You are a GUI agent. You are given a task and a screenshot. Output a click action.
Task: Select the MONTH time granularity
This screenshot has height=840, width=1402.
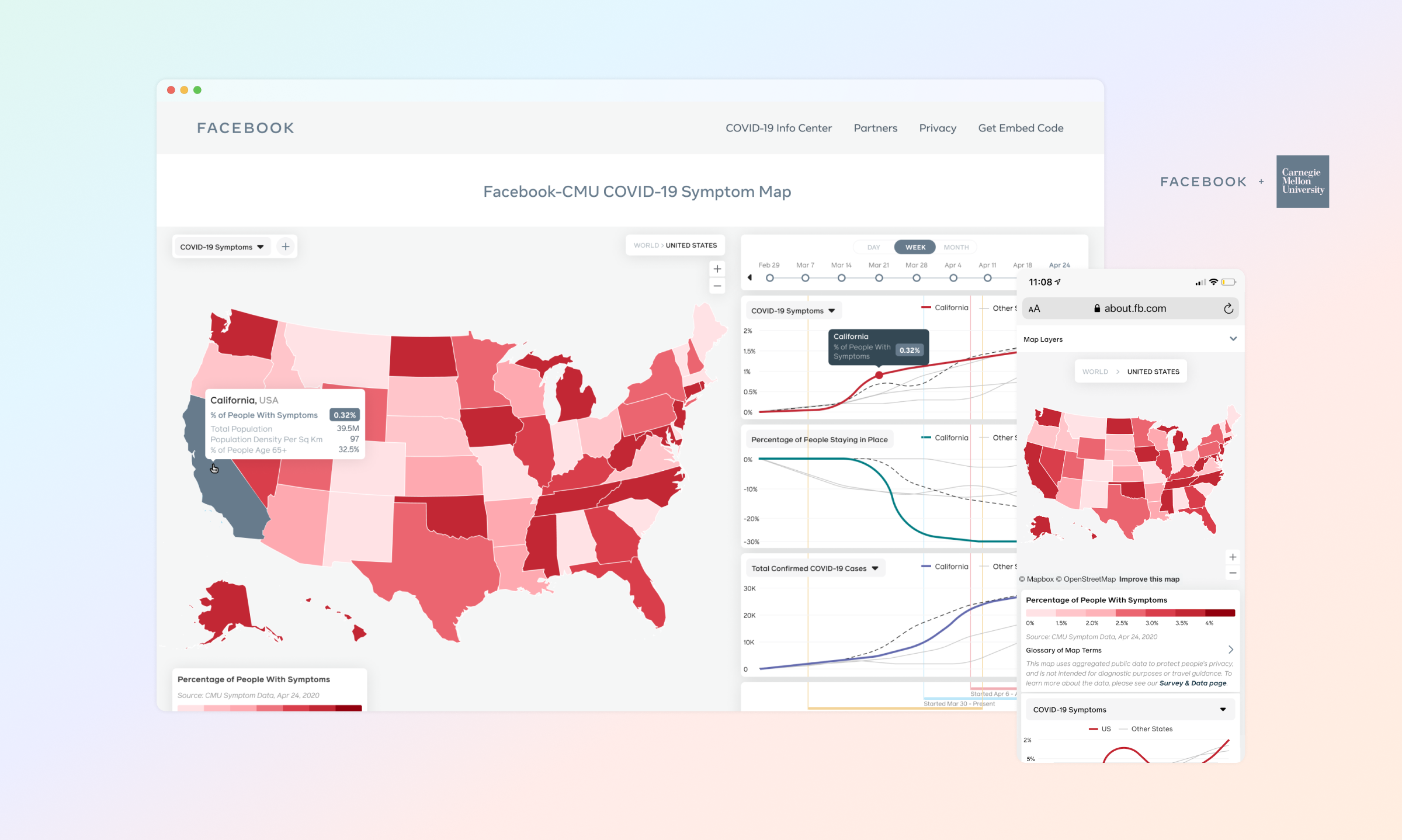tap(956, 247)
